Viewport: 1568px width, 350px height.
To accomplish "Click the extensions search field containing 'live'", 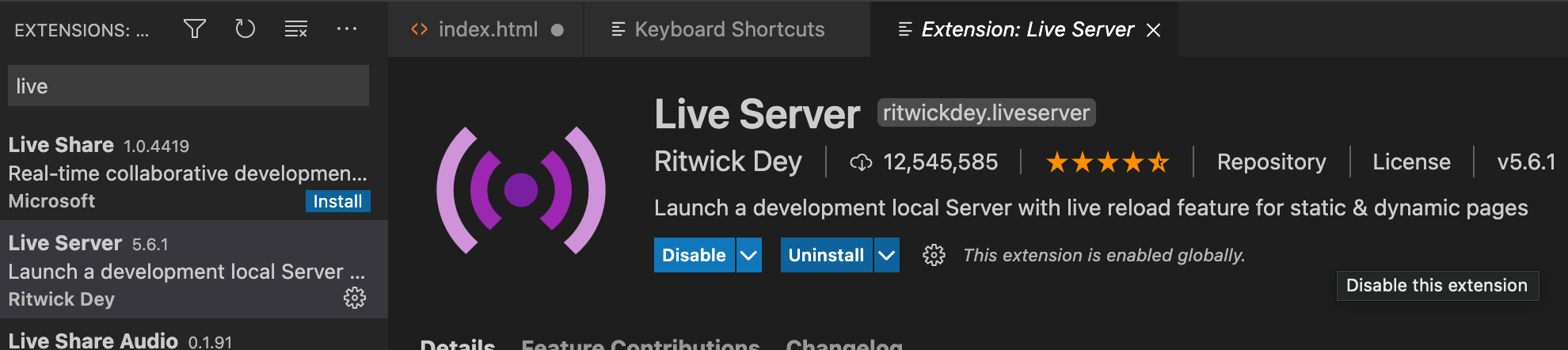I will (x=188, y=86).
